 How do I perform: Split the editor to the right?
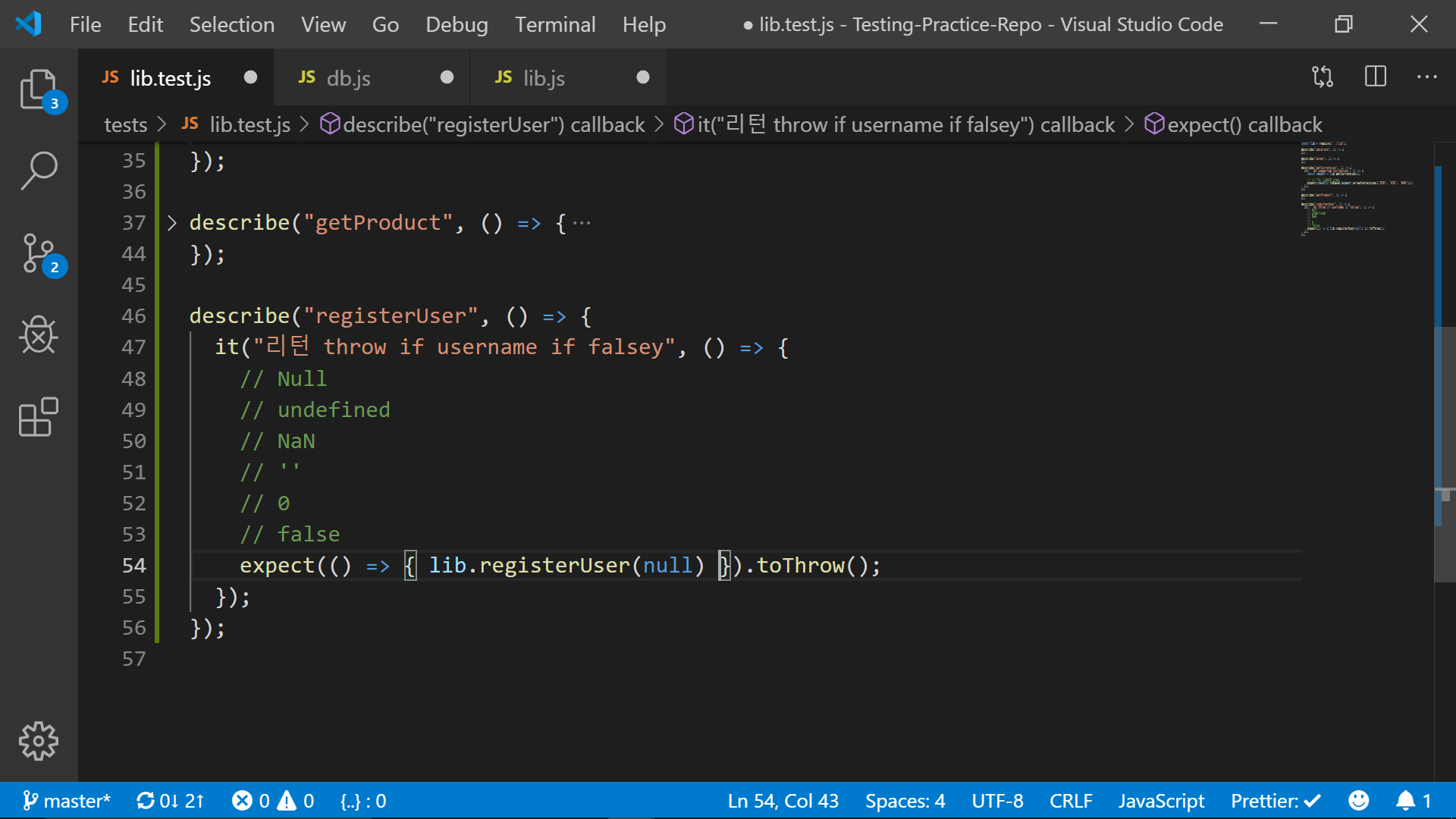tap(1375, 77)
